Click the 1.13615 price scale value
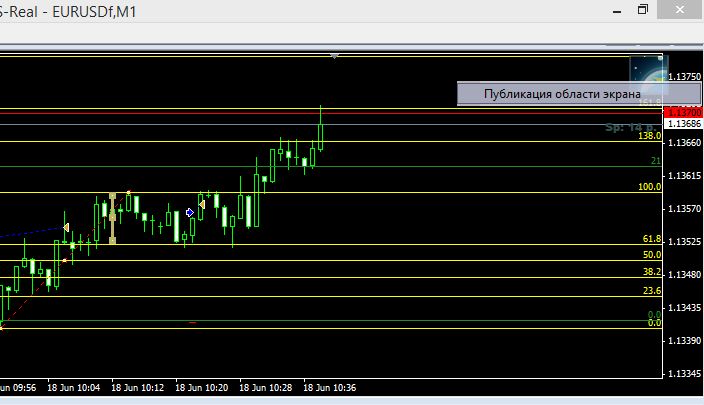 [x=684, y=176]
